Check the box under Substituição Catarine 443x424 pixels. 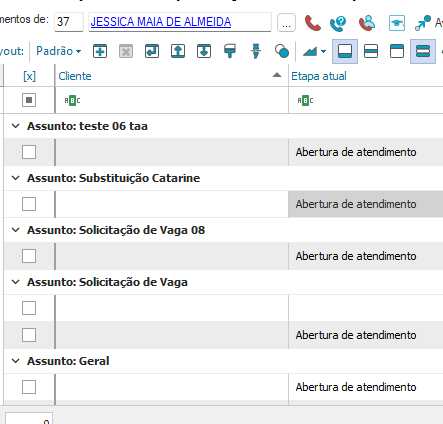pos(29,204)
